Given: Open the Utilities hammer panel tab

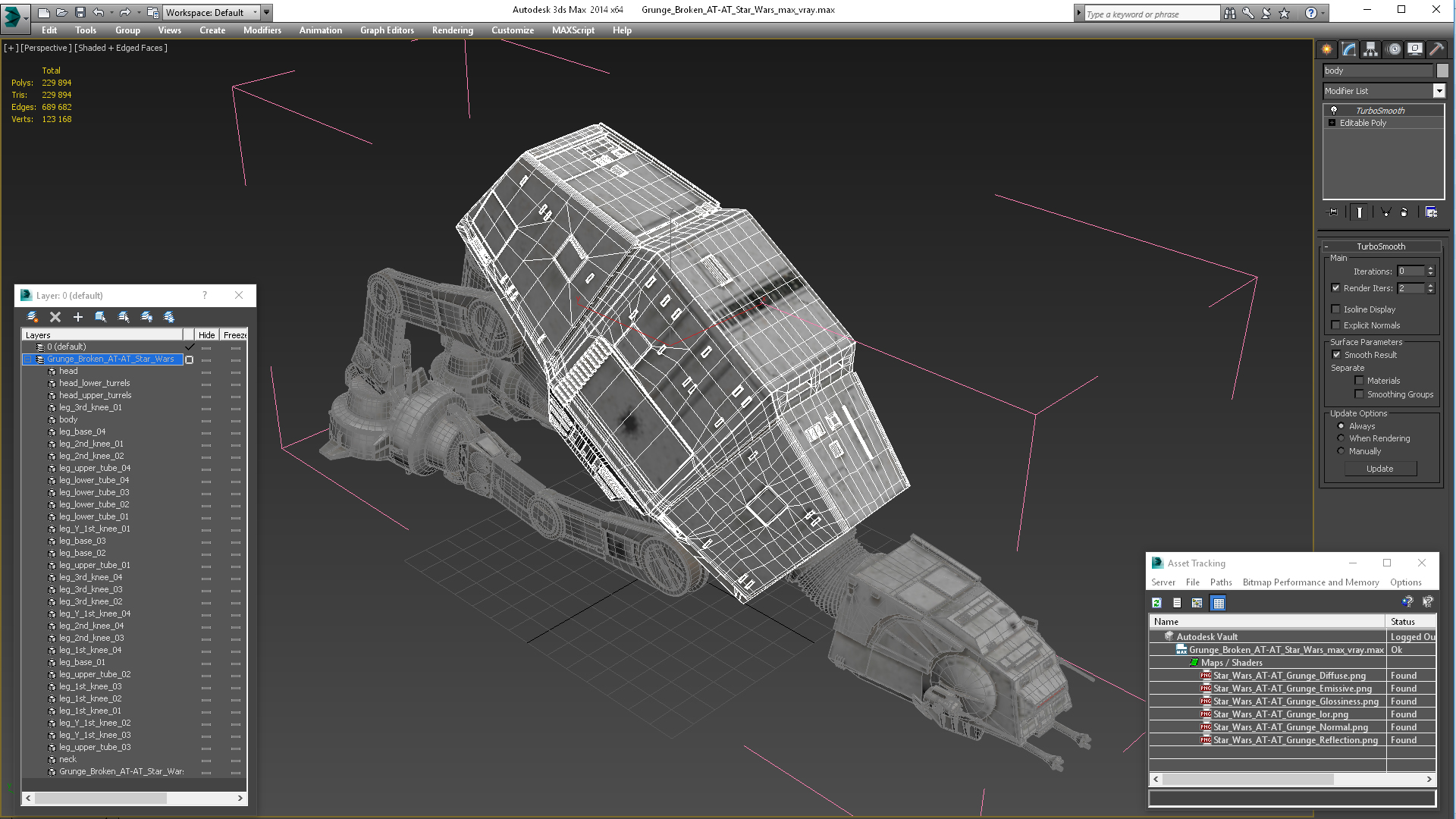Looking at the screenshot, I should point(1436,49).
